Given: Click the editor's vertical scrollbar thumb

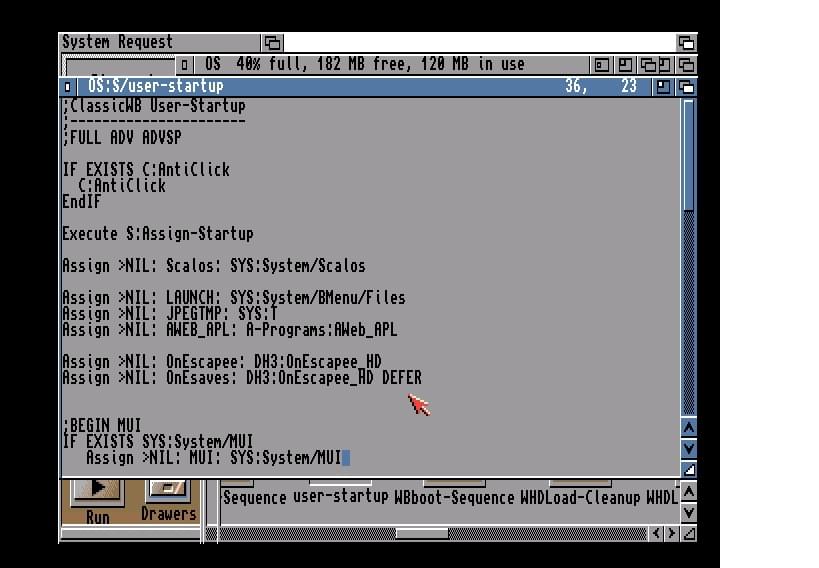Looking at the screenshot, I should point(688,155).
